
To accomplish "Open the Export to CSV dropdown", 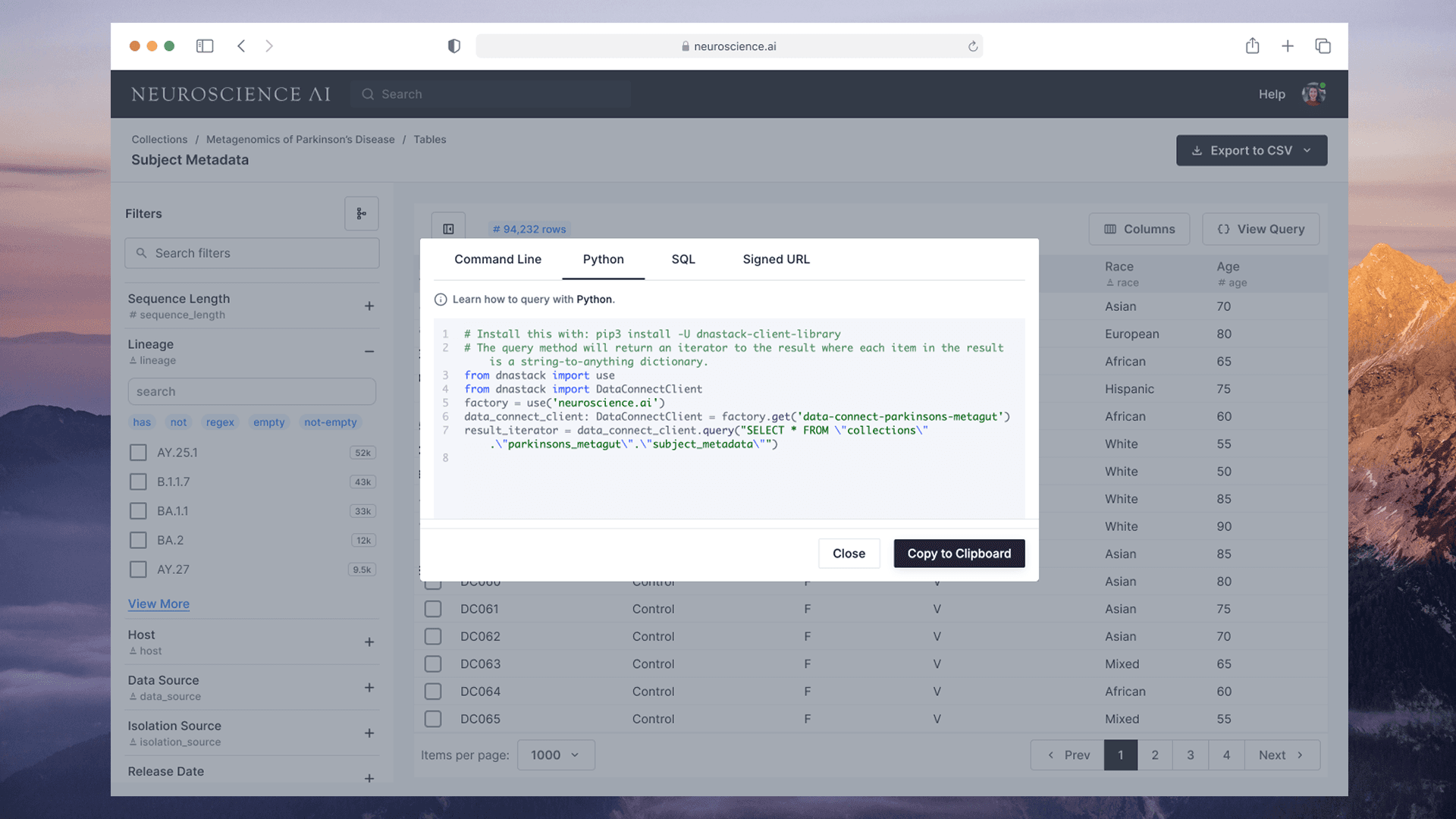I will (x=1251, y=150).
